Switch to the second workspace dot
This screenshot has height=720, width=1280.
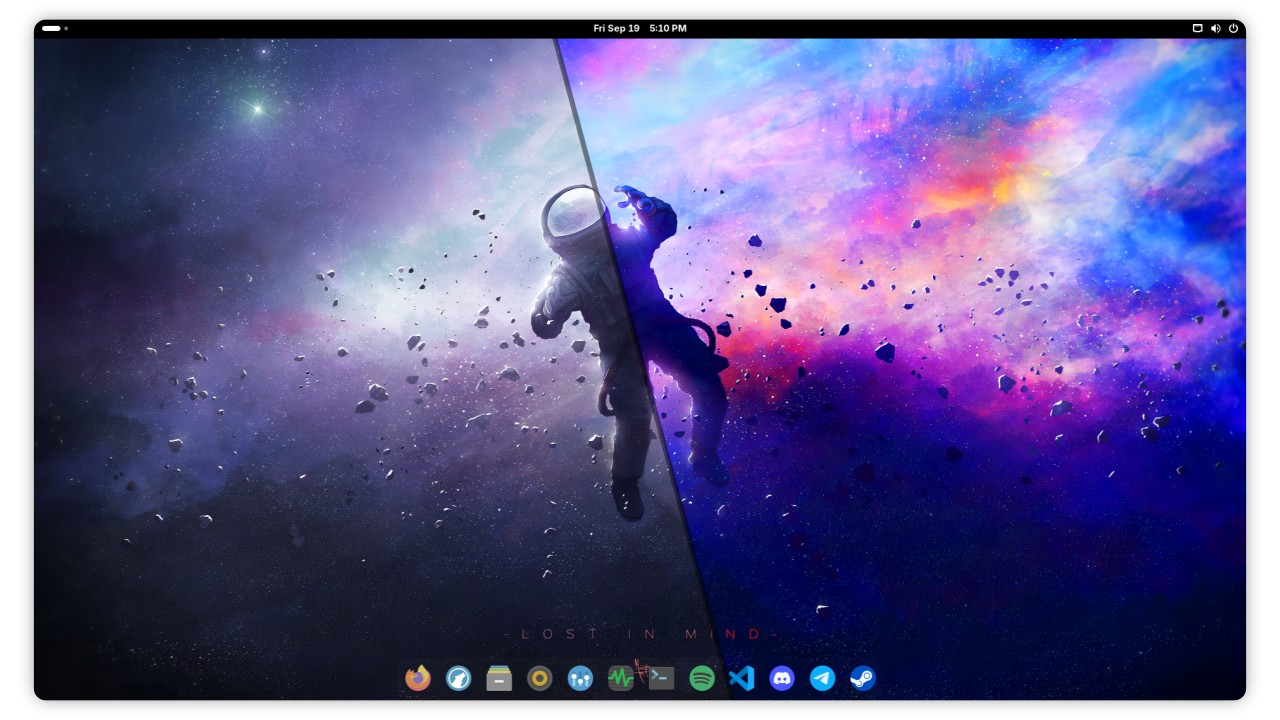(66, 28)
